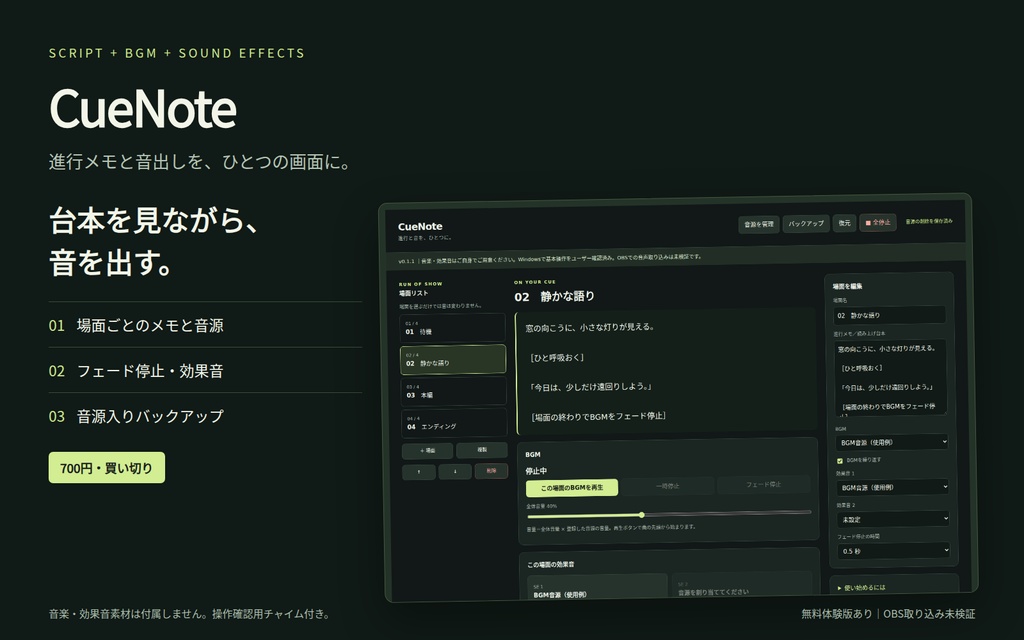Screen dimensions: 1024x640
Task: Click ［場面の終わりでBGMをフェード停止］ line in main view
Action: click(598, 416)
